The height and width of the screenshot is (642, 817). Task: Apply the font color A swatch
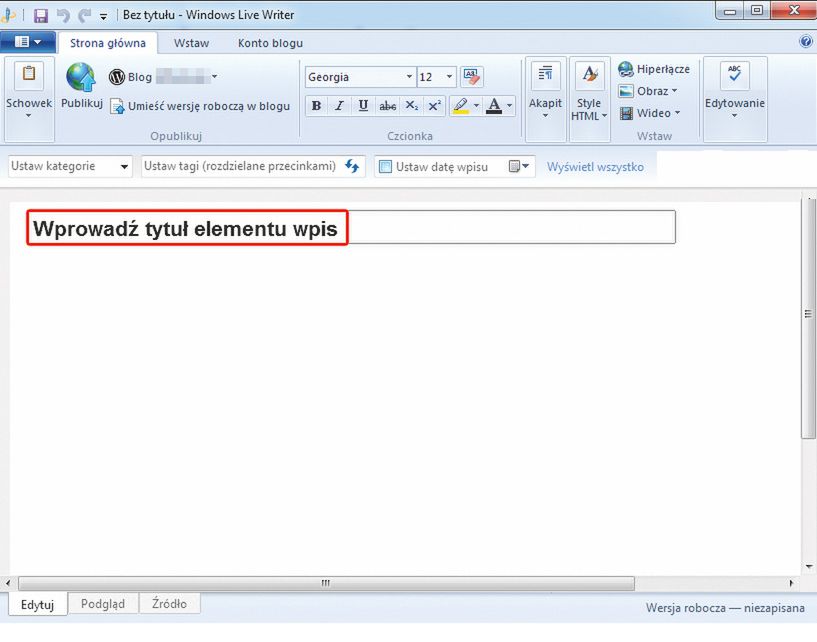point(494,106)
